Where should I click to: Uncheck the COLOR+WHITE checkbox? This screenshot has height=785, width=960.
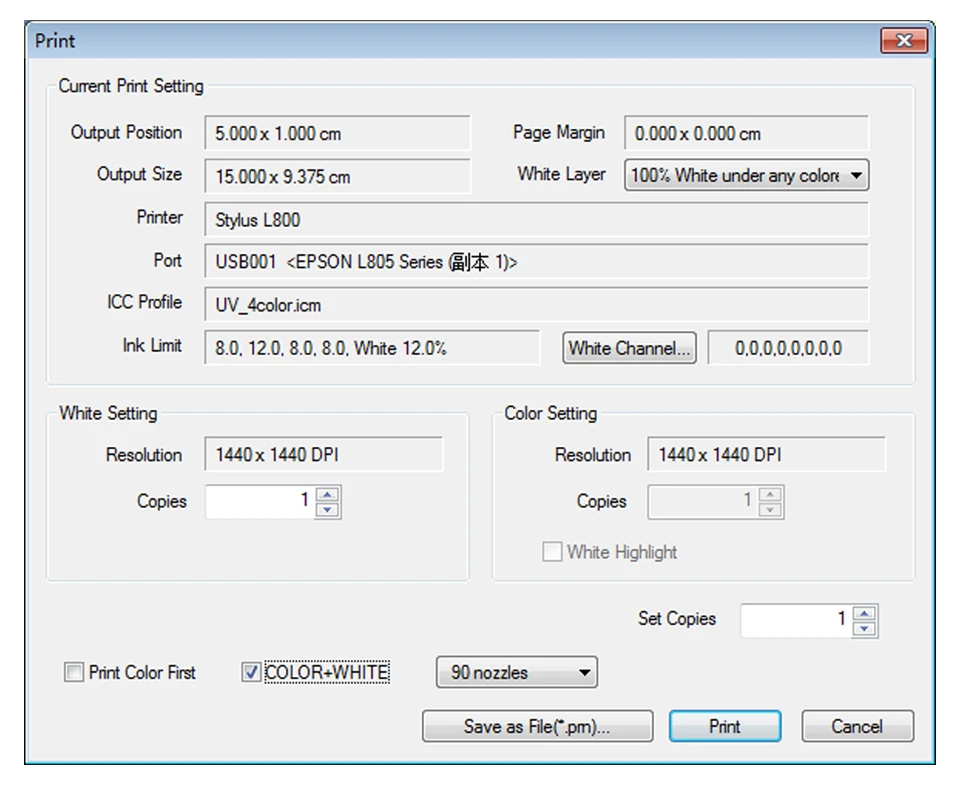(251, 672)
